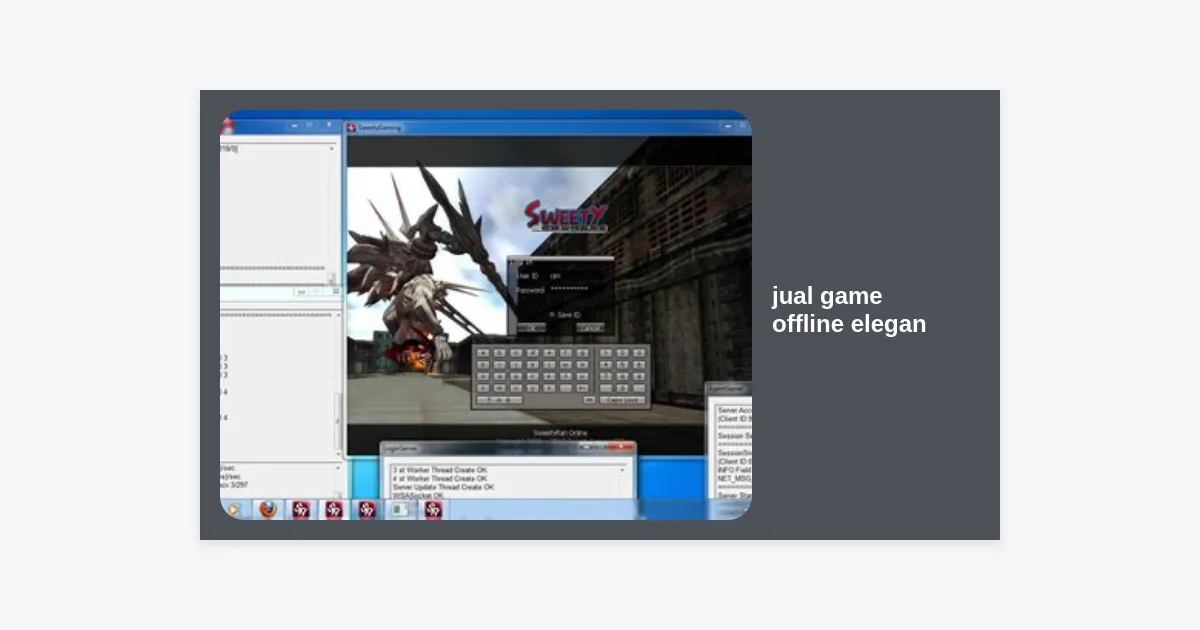The height and width of the screenshot is (630, 1200).
Task: Click the SweetyGaming window title icon
Action: [x=352, y=128]
